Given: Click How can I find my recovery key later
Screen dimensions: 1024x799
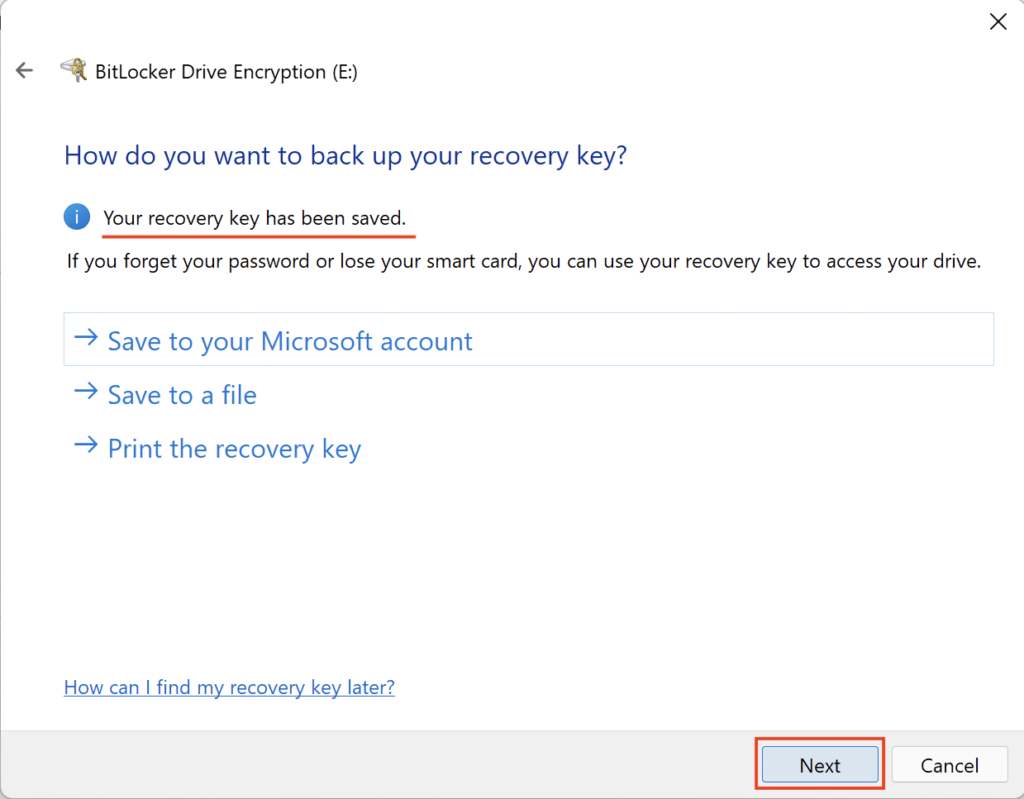Looking at the screenshot, I should pyautogui.click(x=229, y=687).
